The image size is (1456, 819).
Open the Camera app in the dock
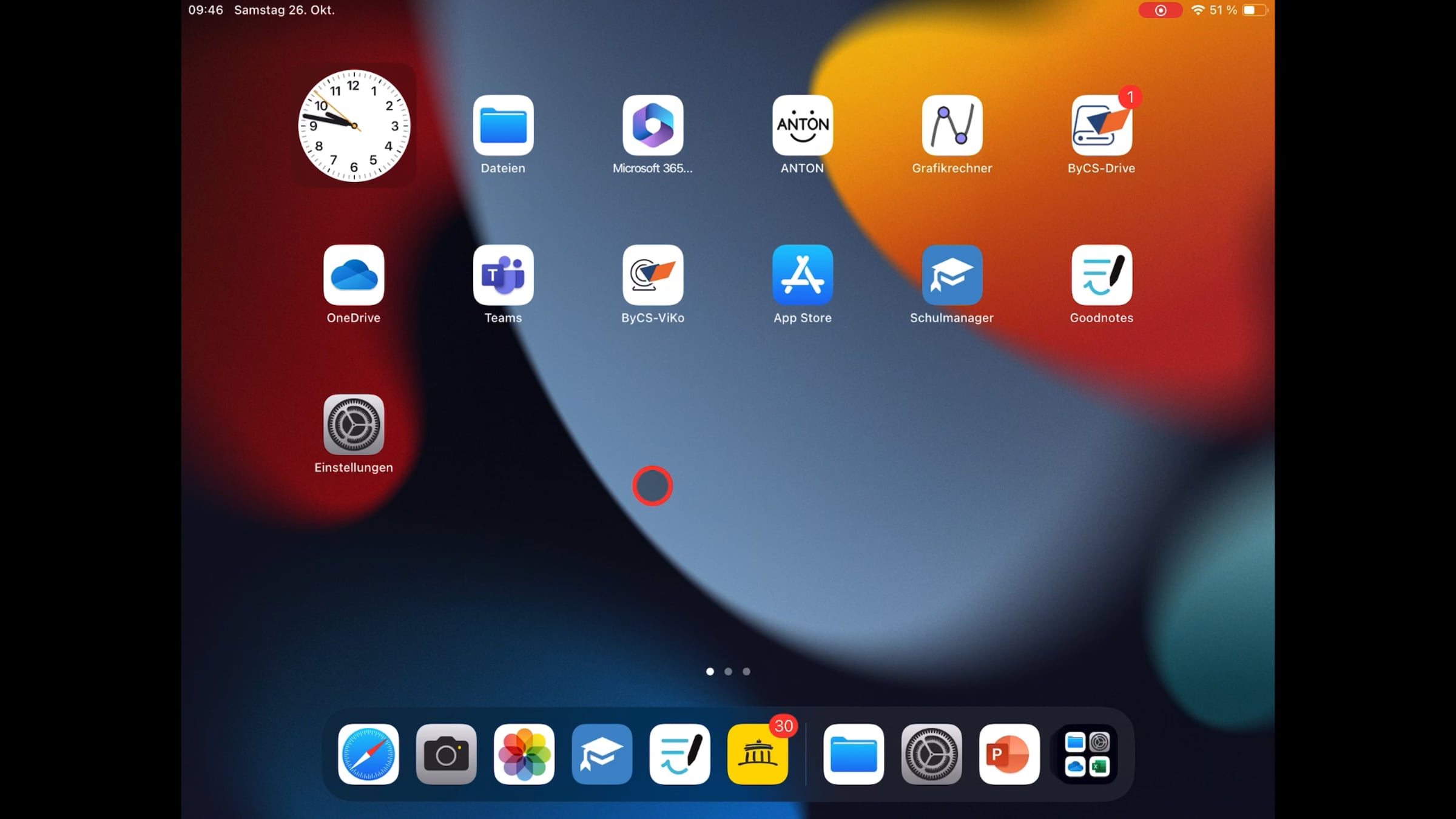pos(446,754)
